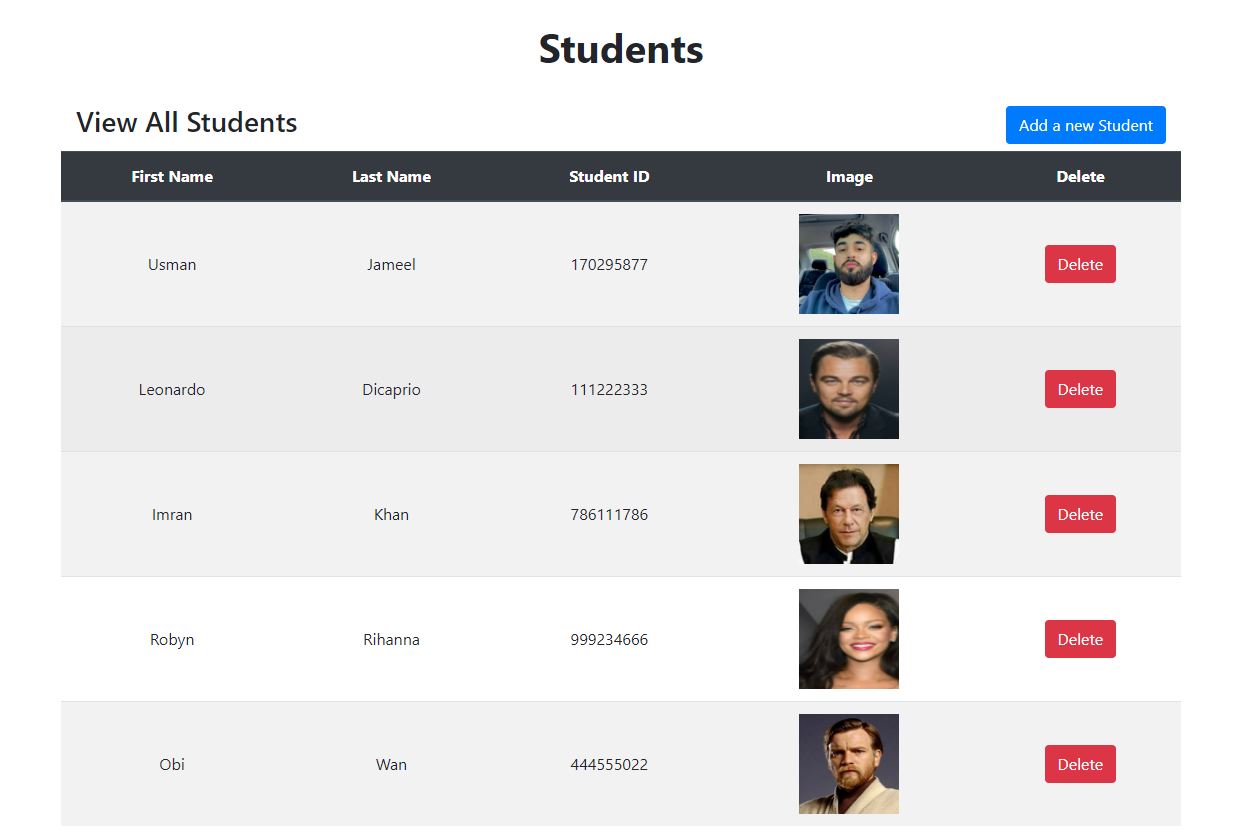Click the First Name column header
This screenshot has height=833, width=1238.
point(172,176)
